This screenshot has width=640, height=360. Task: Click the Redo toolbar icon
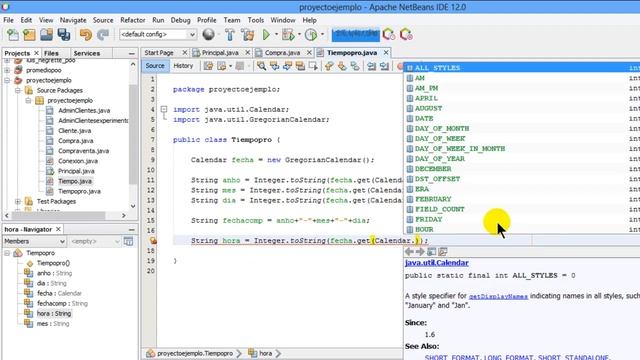click(103, 35)
